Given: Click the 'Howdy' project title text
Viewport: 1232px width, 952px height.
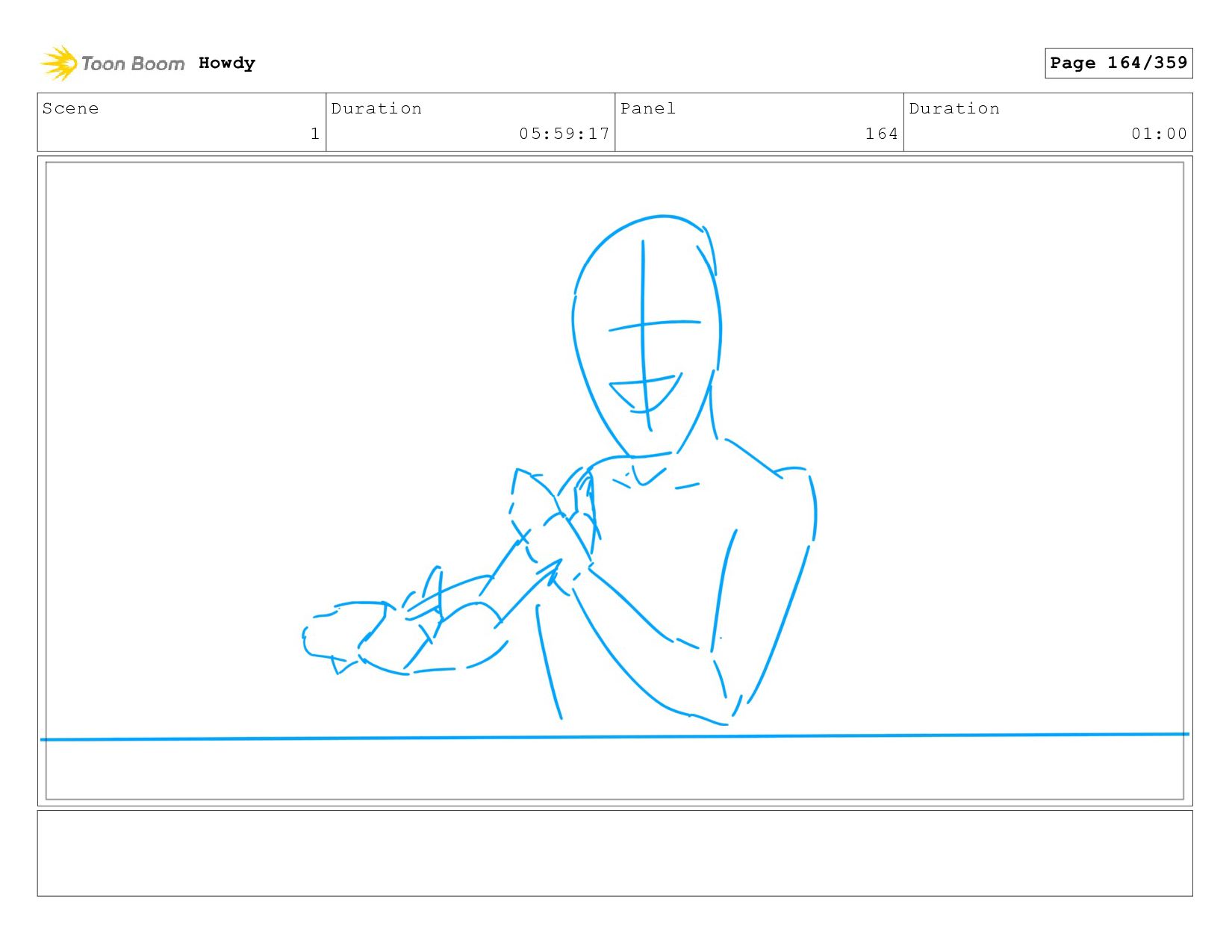Looking at the screenshot, I should tap(227, 63).
